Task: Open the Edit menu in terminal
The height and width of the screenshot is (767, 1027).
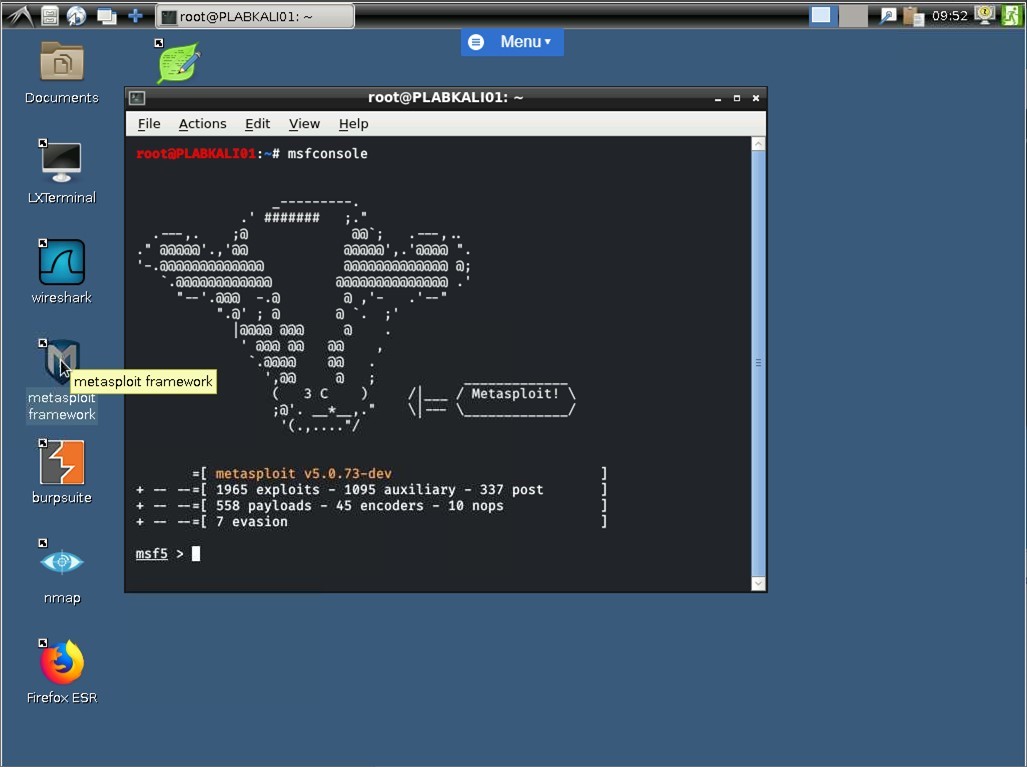Action: pyautogui.click(x=257, y=124)
